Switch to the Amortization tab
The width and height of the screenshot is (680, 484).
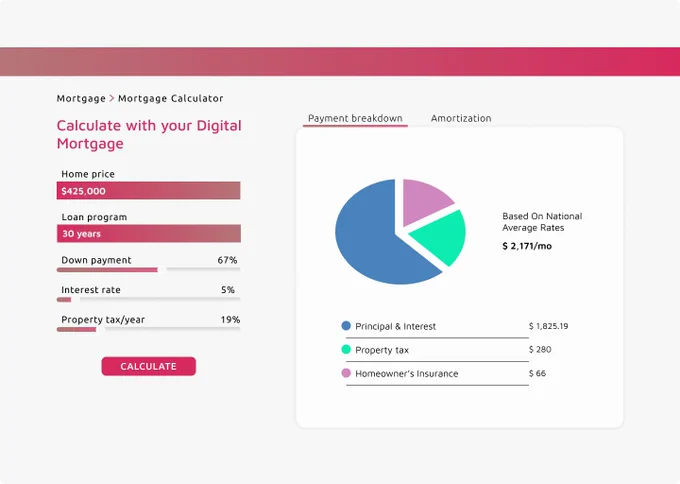click(x=461, y=118)
